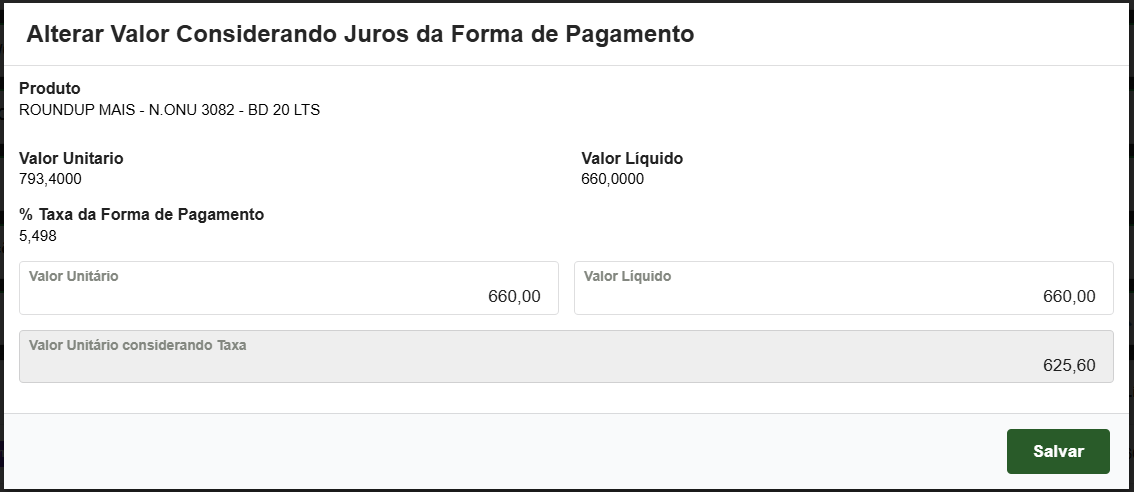Click the Salvar button
This screenshot has width=1134, height=492.
pos(1058,451)
